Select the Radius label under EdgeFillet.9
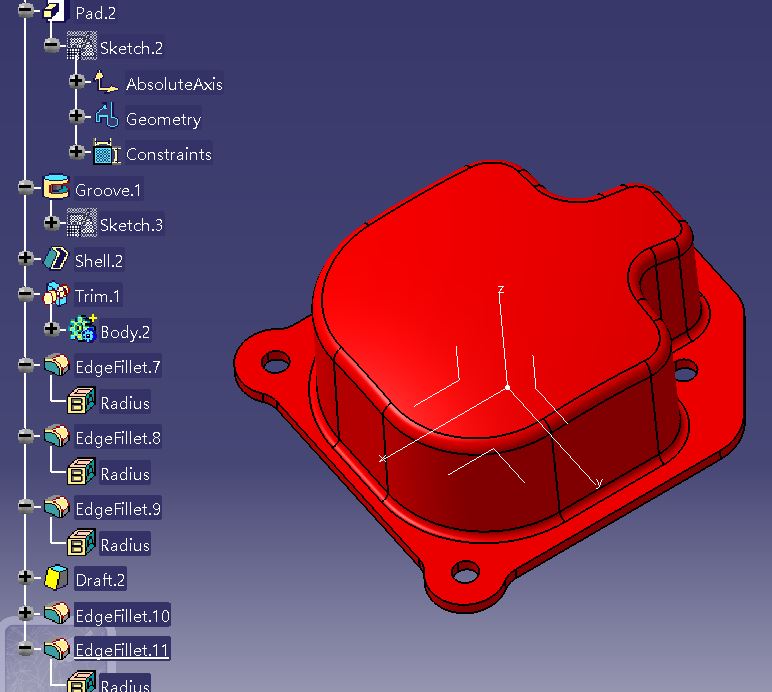 click(x=125, y=545)
